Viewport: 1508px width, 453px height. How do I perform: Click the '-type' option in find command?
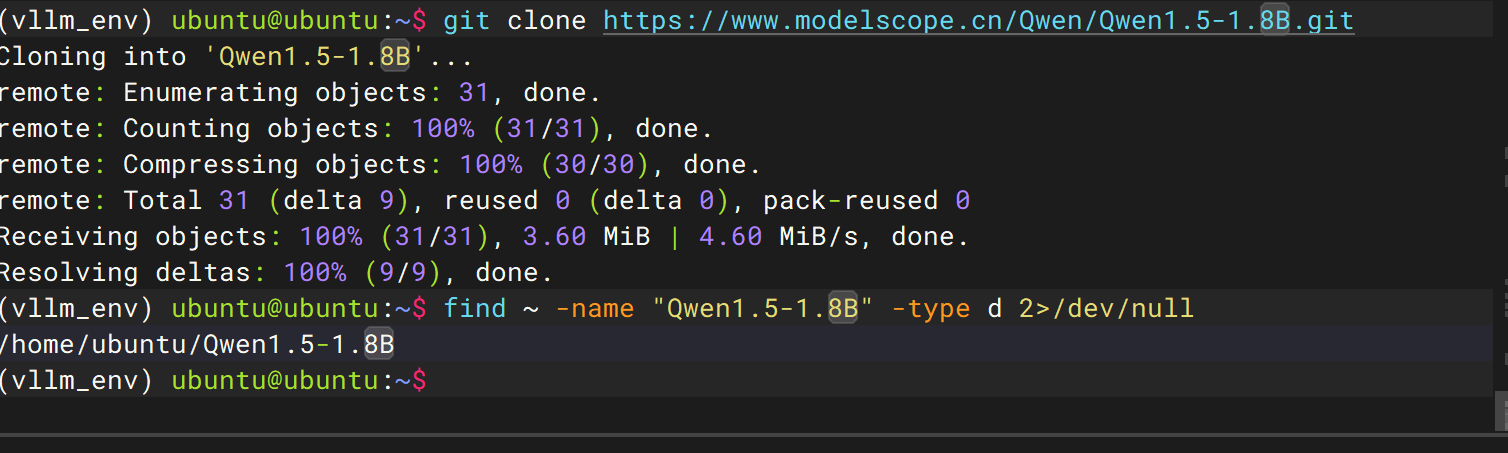930,308
